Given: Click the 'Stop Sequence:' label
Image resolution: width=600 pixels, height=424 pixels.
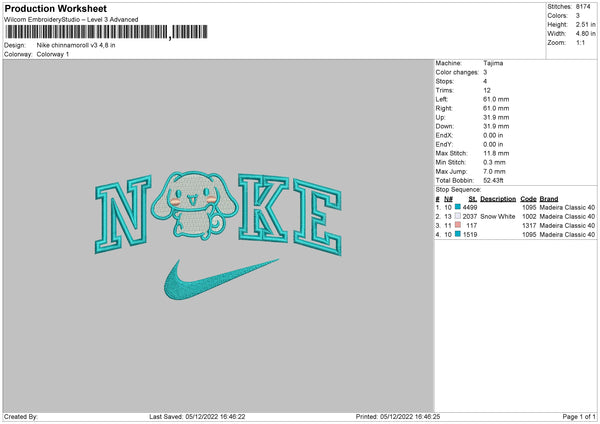Looking at the screenshot, I should [x=458, y=190].
